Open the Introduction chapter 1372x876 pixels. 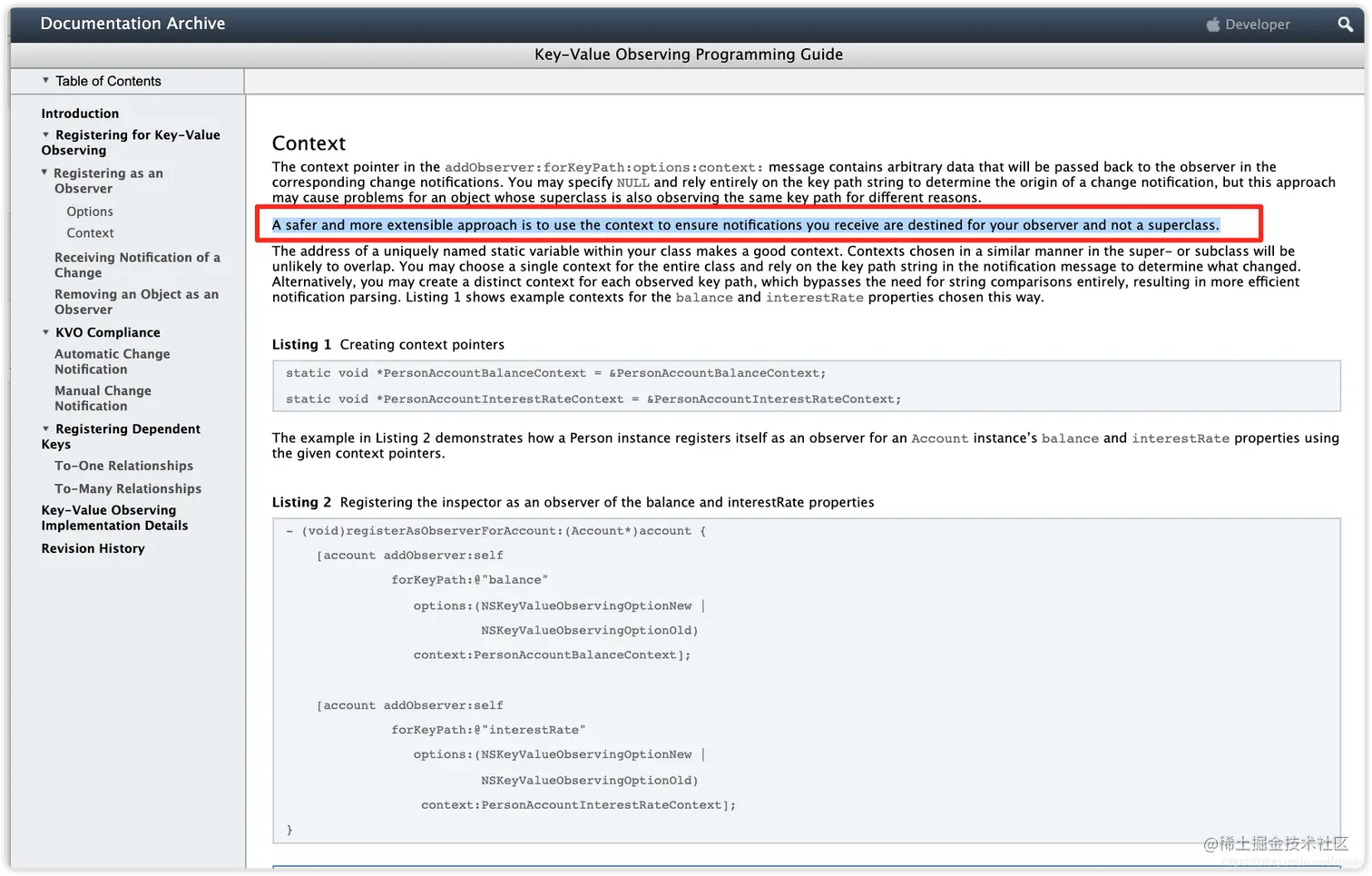pos(80,113)
